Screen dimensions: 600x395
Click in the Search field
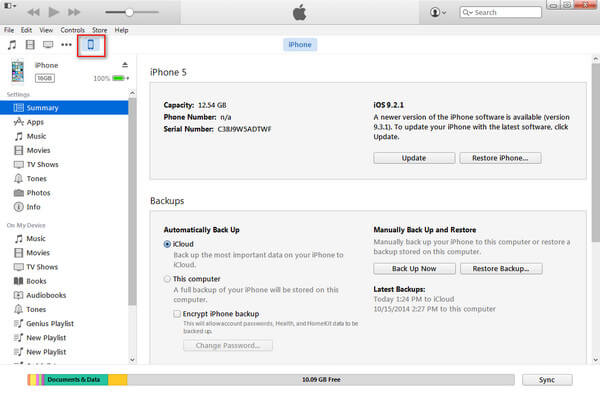[501, 12]
